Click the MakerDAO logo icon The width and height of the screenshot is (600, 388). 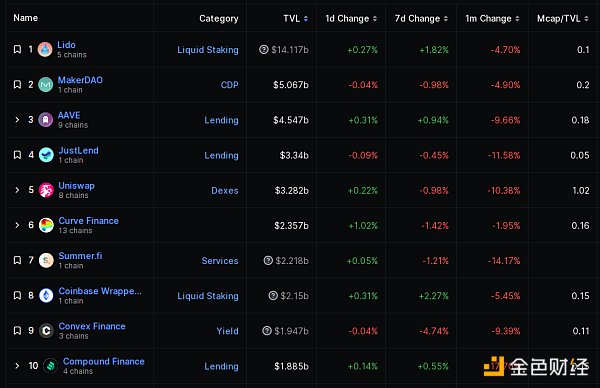(x=46, y=85)
